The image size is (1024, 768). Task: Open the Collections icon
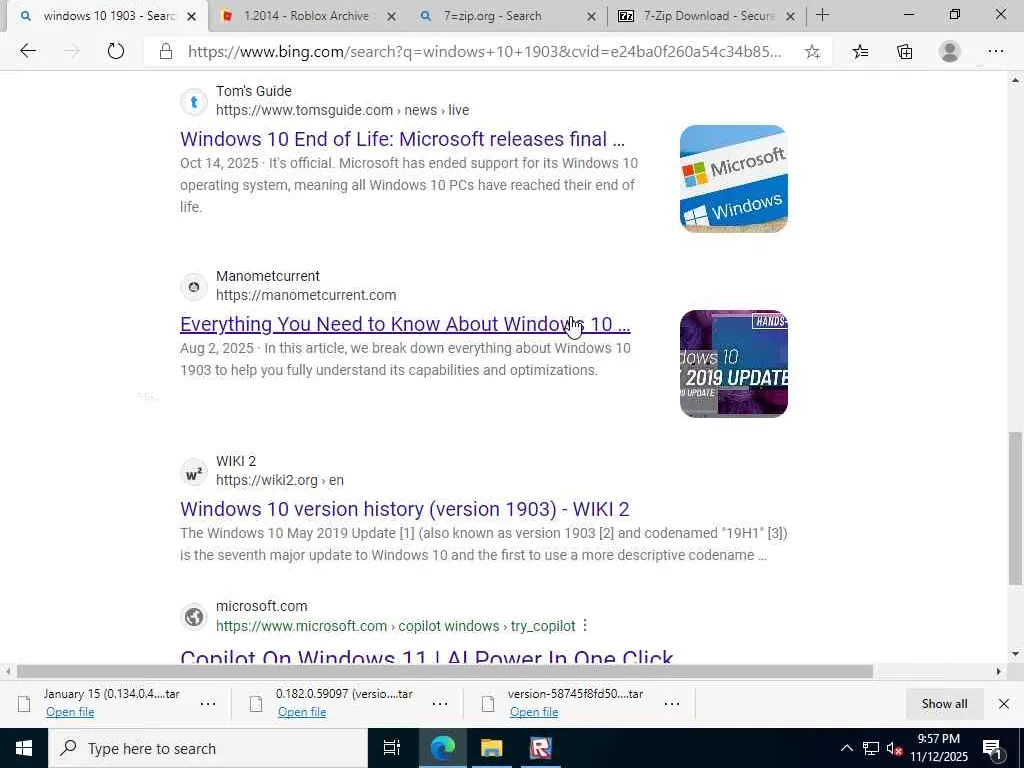click(904, 52)
